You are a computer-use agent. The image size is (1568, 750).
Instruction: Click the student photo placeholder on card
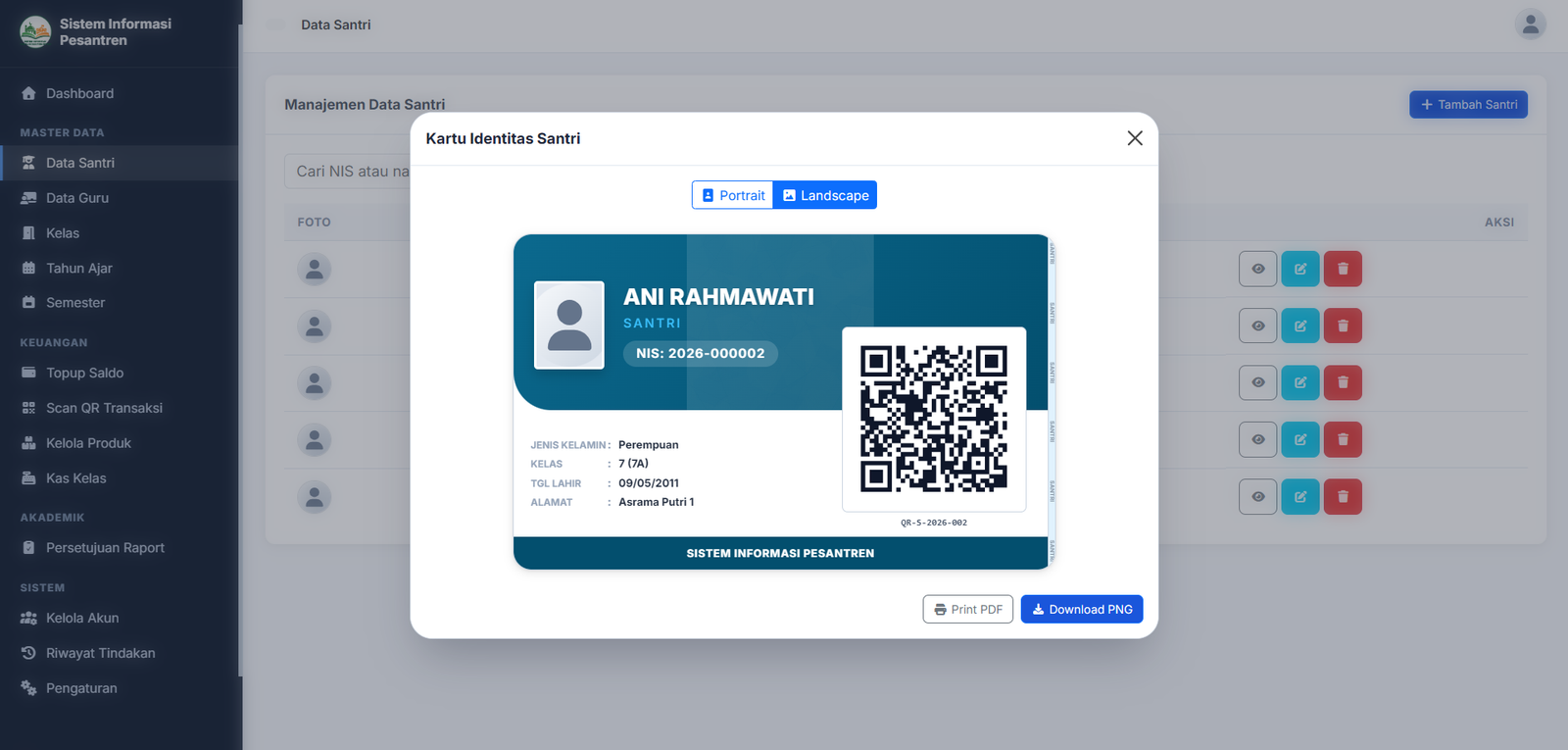[x=569, y=325]
